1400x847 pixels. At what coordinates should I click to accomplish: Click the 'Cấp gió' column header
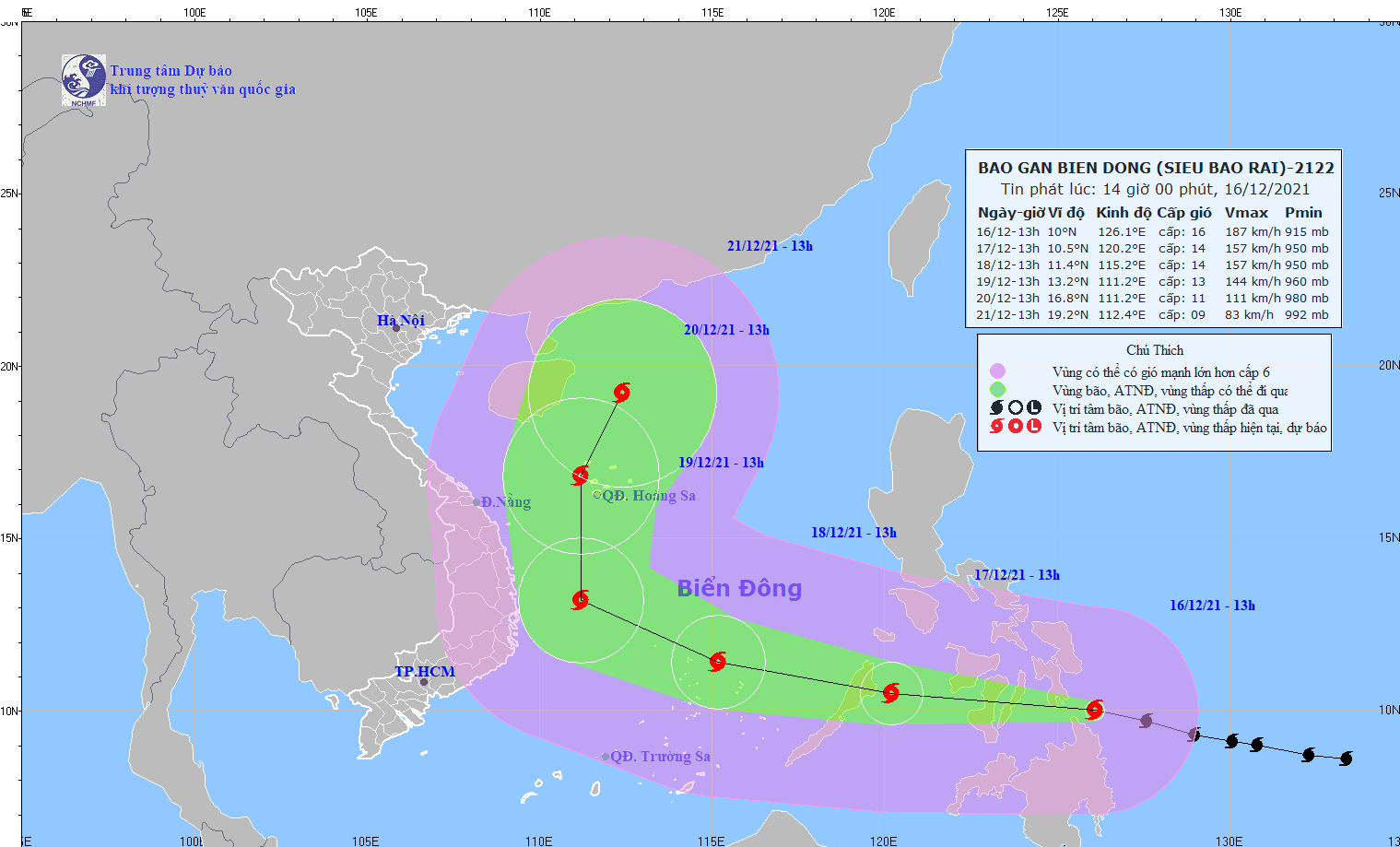(1185, 213)
